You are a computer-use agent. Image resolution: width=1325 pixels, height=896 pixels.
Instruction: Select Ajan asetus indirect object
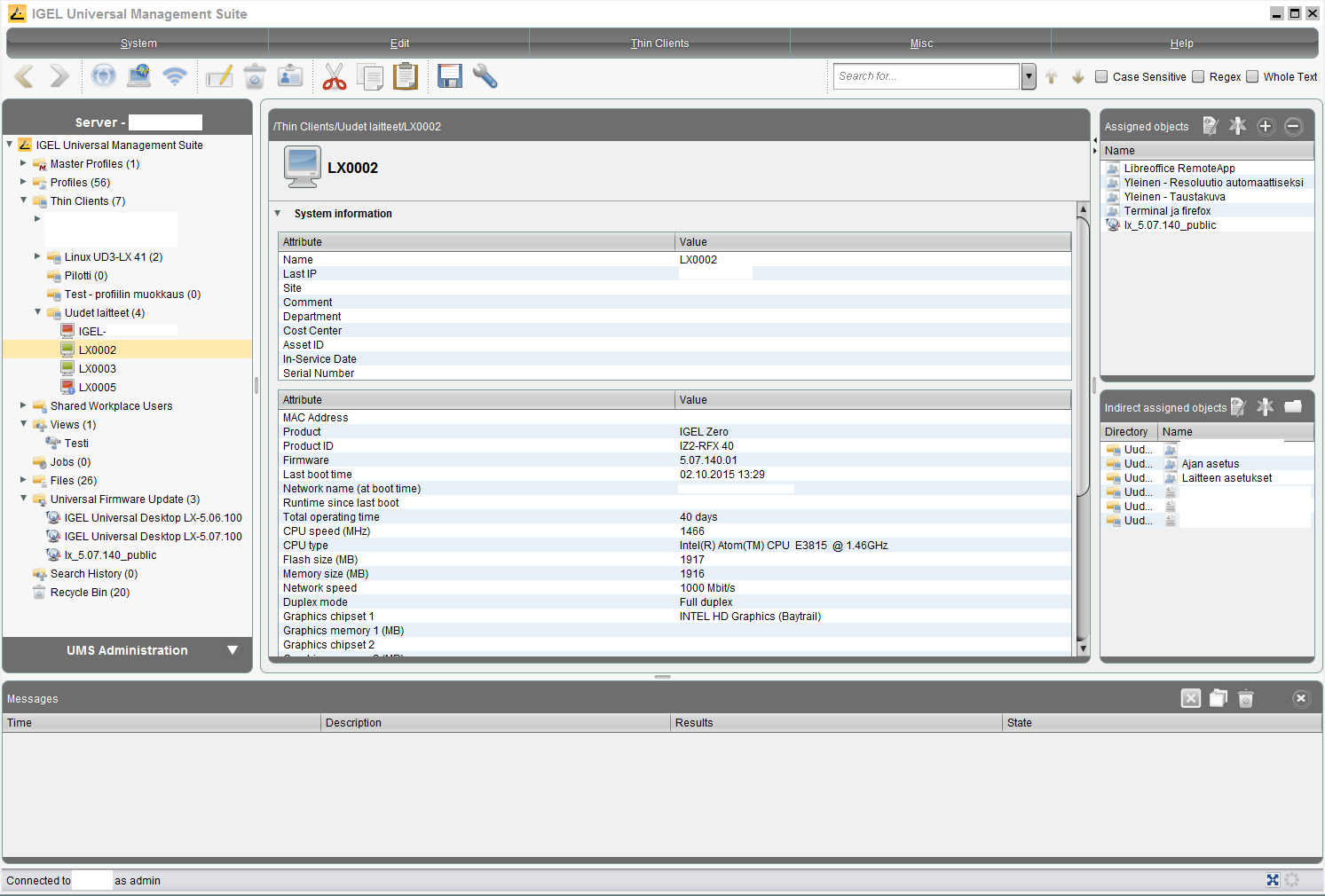[1210, 463]
